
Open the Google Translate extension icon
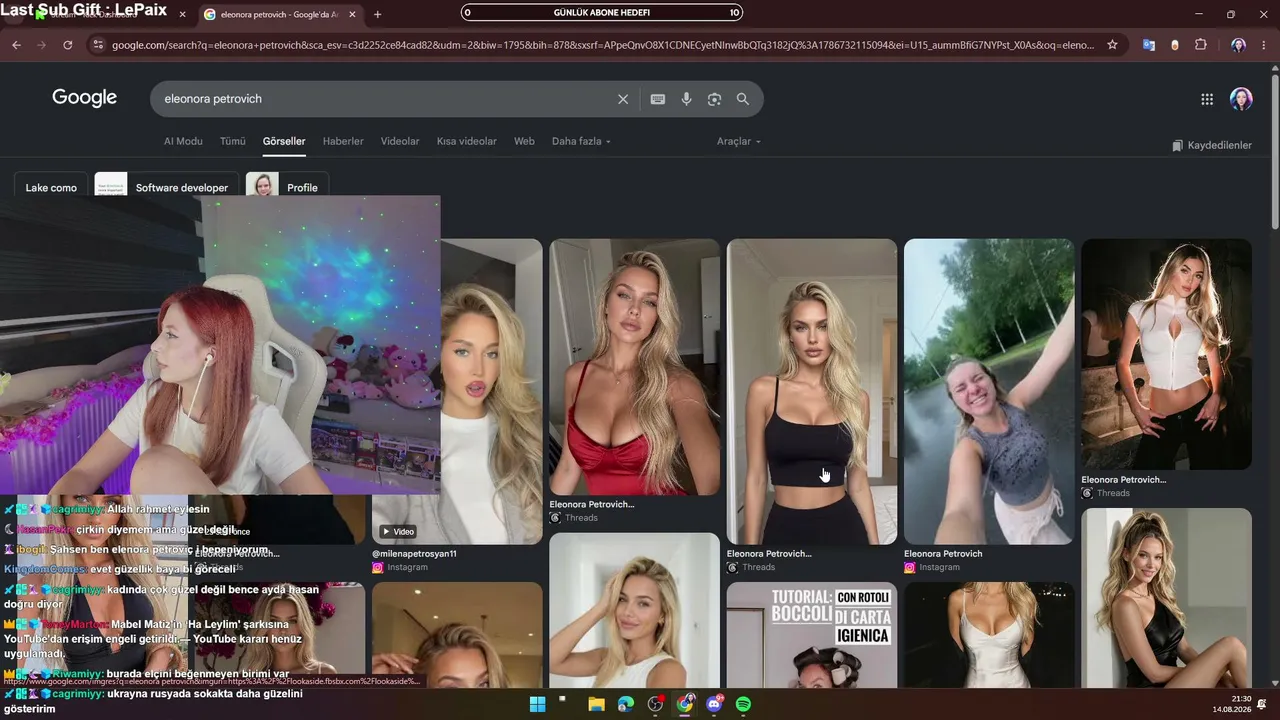(1148, 45)
